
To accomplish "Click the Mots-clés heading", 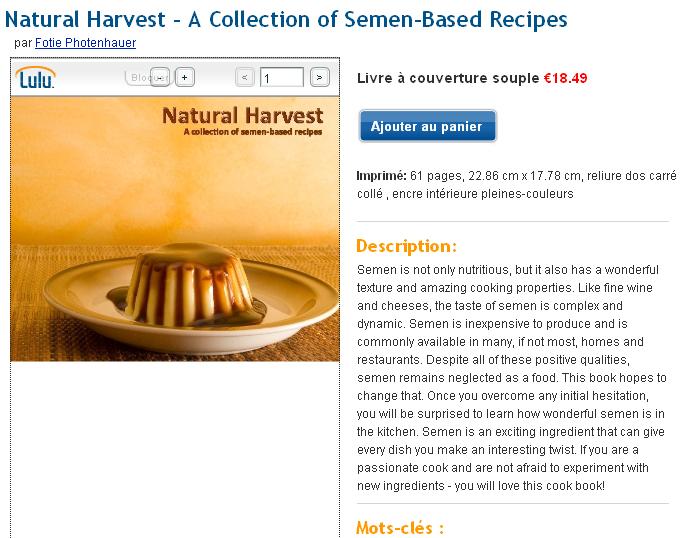I will tap(400, 527).
